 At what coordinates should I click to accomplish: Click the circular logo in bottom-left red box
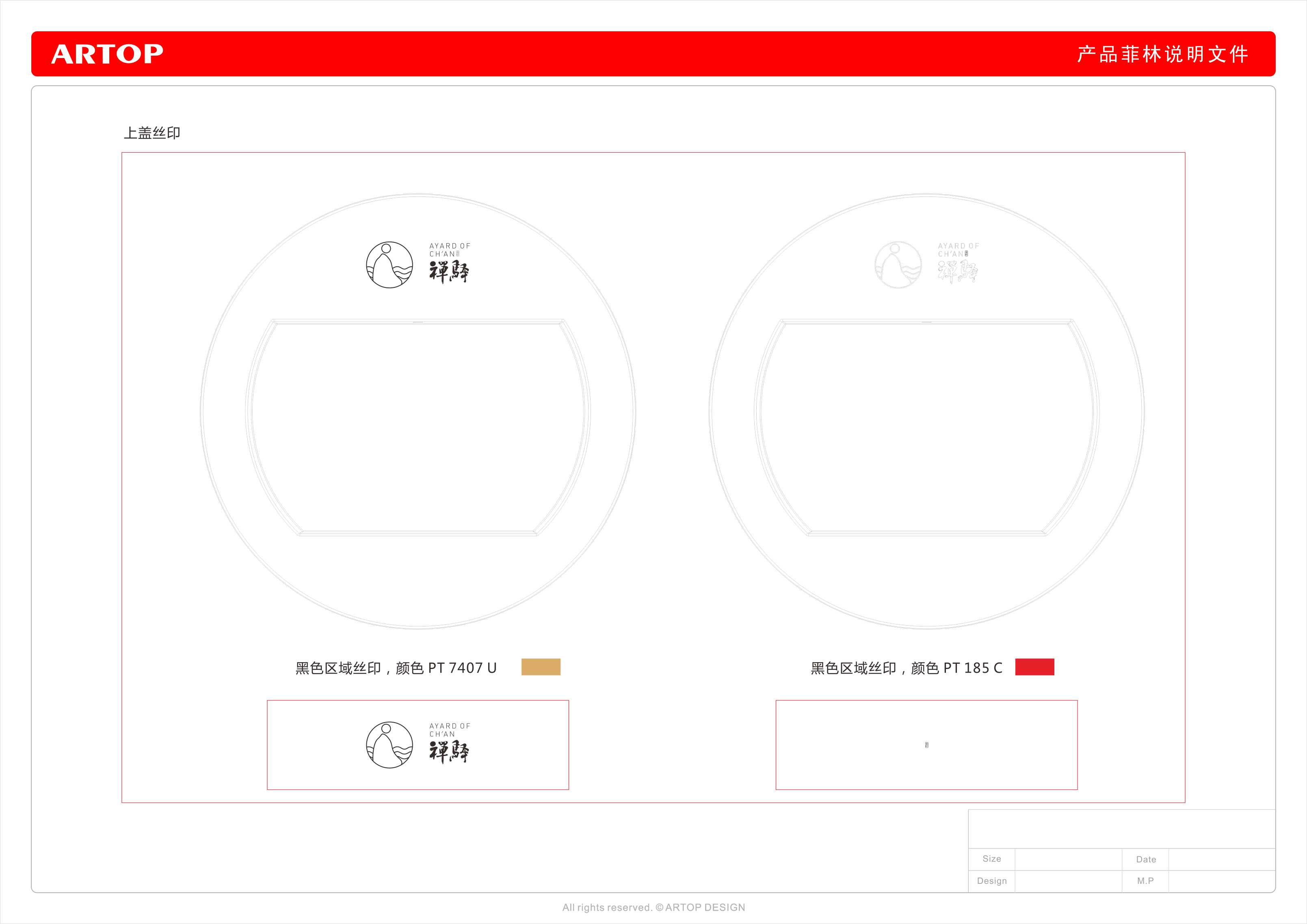click(390, 745)
